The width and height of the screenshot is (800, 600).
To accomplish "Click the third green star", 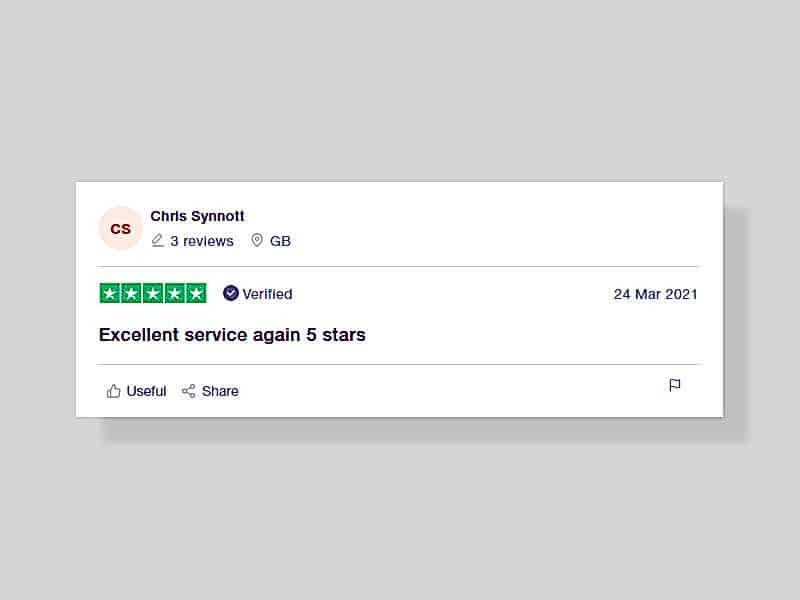I will (x=153, y=293).
